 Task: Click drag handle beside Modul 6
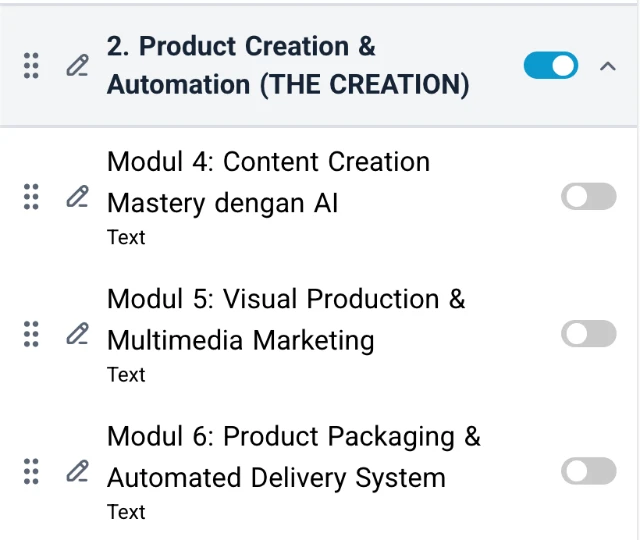[x=31, y=471]
